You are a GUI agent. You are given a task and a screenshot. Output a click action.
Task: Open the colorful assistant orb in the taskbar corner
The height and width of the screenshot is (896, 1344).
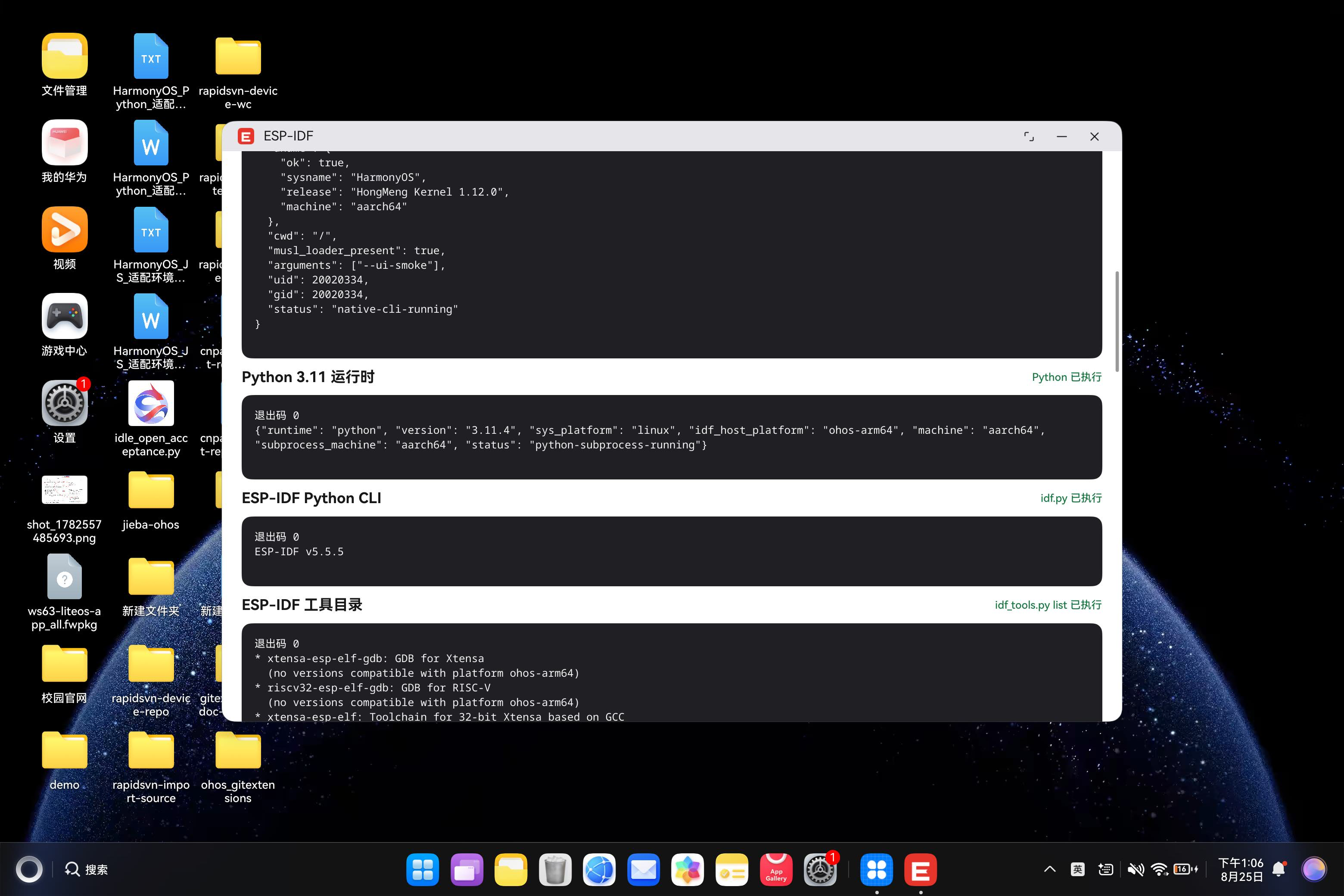1314,869
